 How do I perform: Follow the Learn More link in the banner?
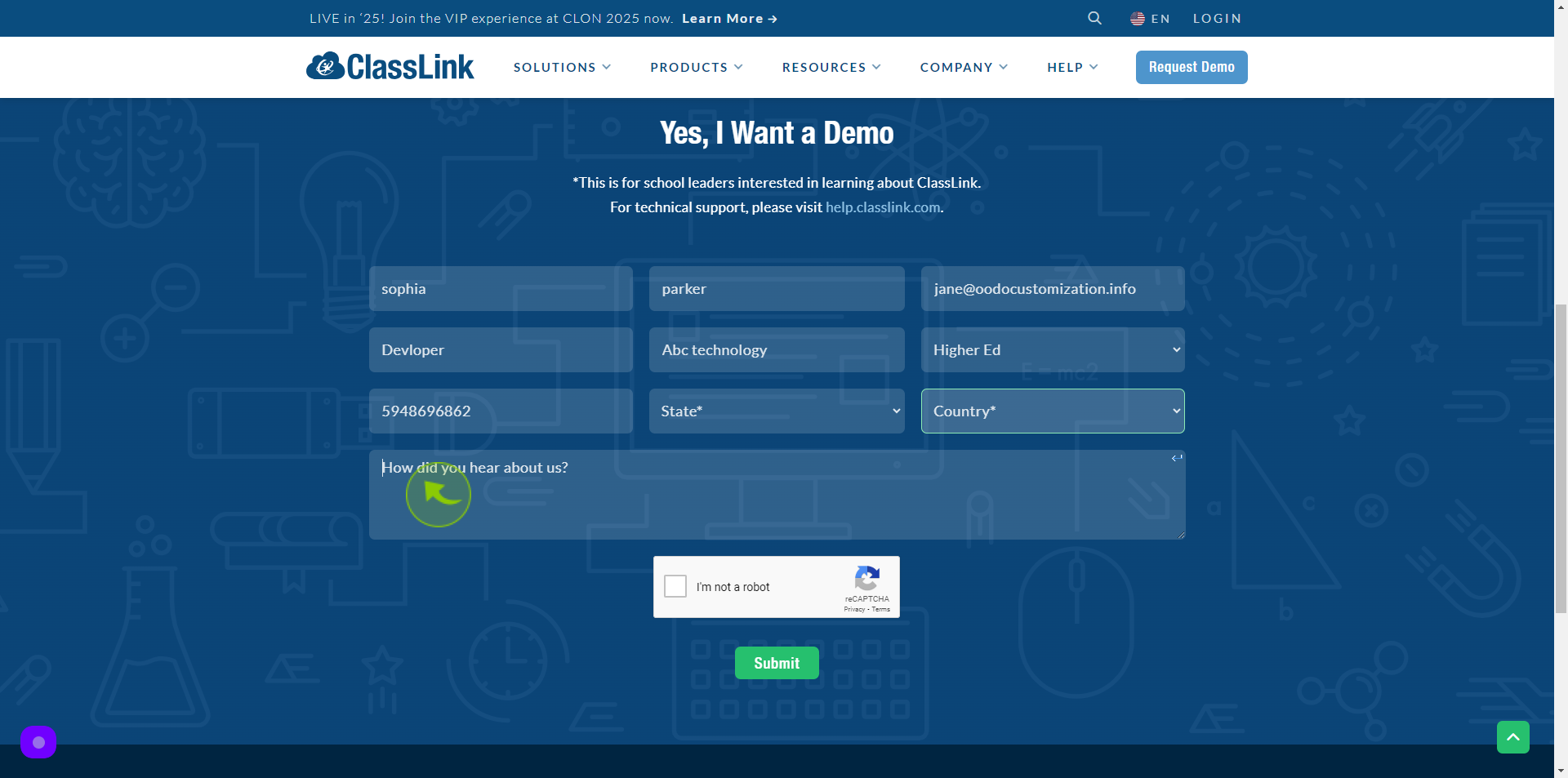729,18
